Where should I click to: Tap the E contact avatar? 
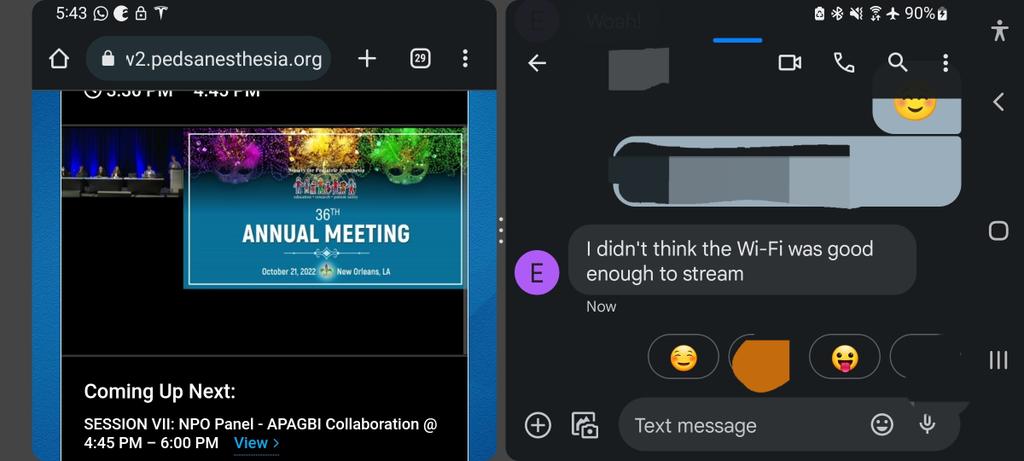(537, 272)
